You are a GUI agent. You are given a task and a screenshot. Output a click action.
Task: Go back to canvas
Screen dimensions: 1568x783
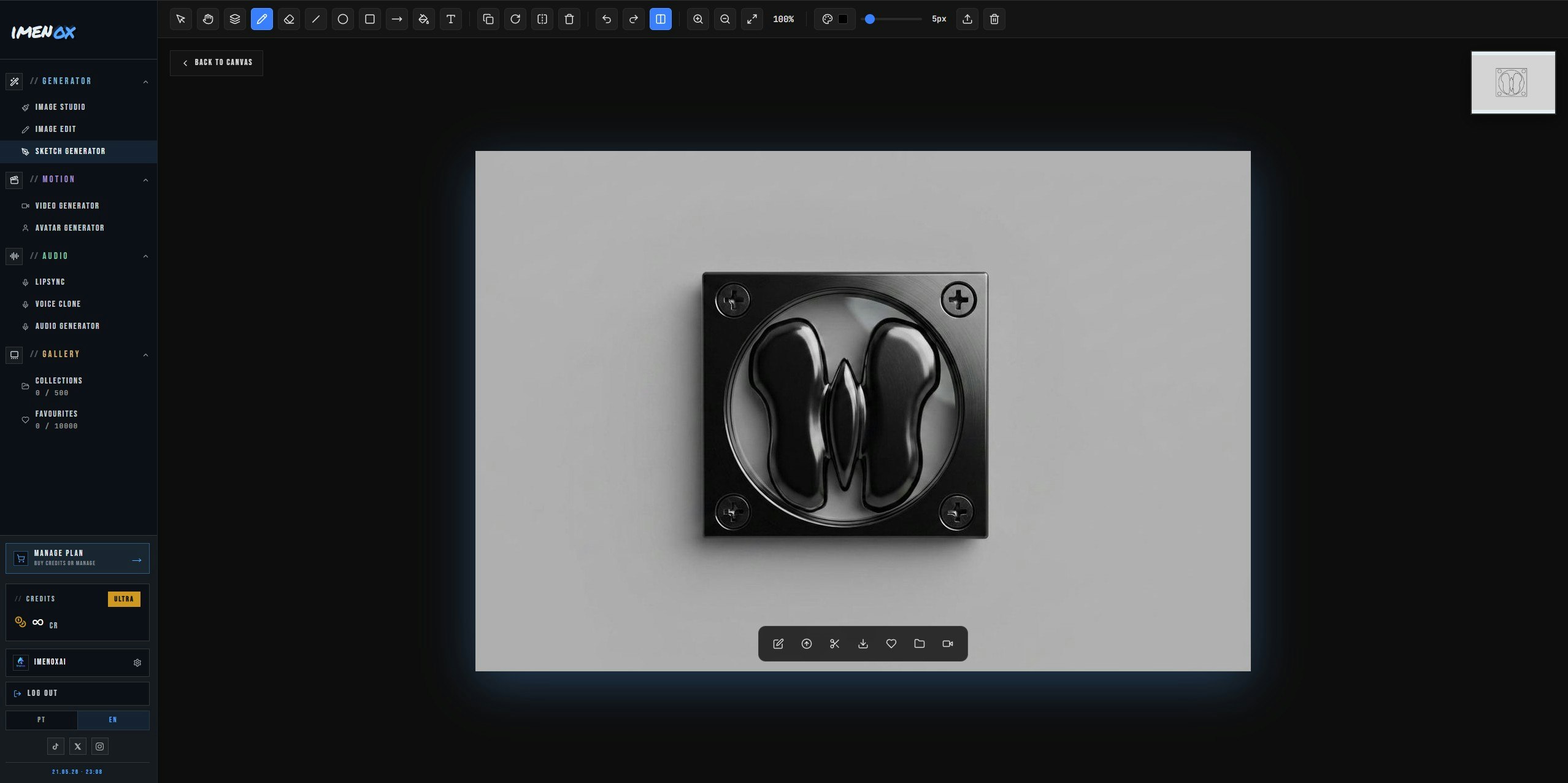tap(217, 63)
